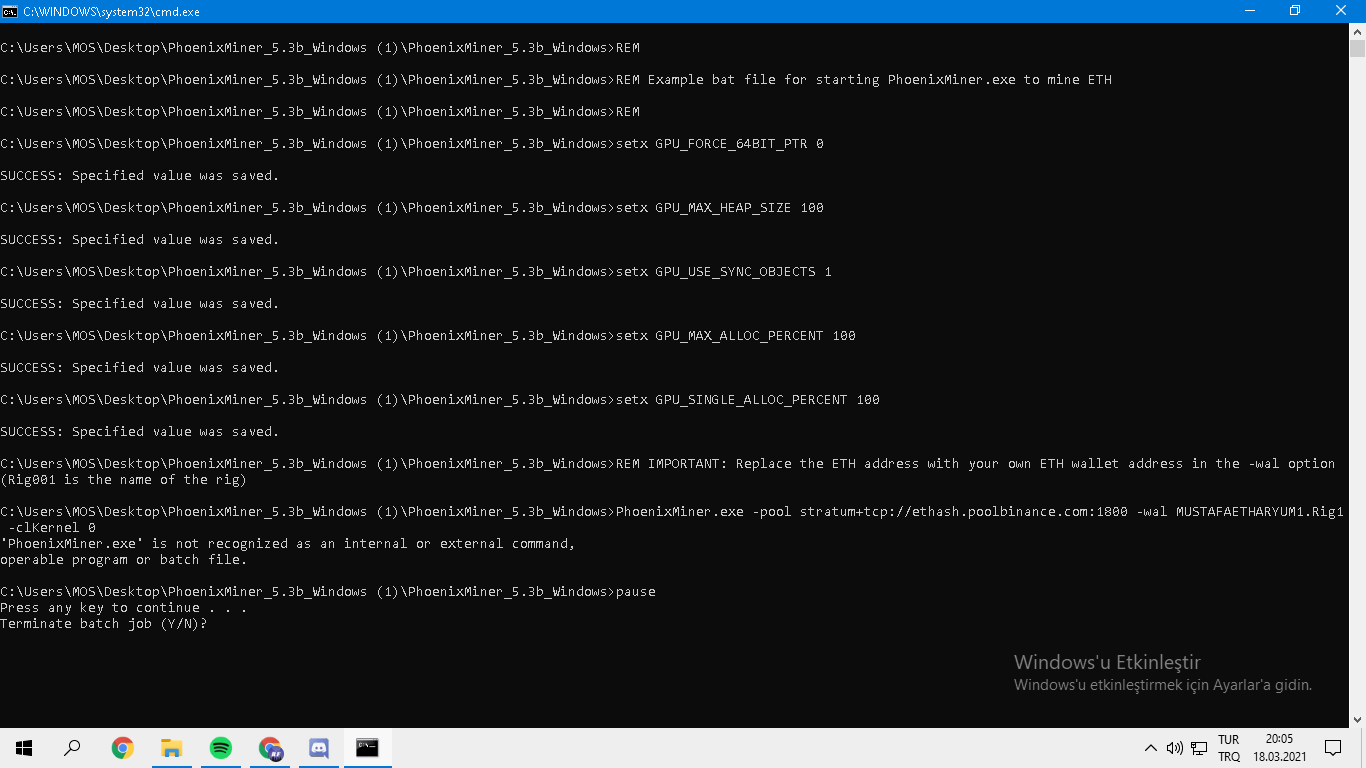Screen dimensions: 1366x768
Task: Open Spotify from taskbar
Action: click(220, 748)
